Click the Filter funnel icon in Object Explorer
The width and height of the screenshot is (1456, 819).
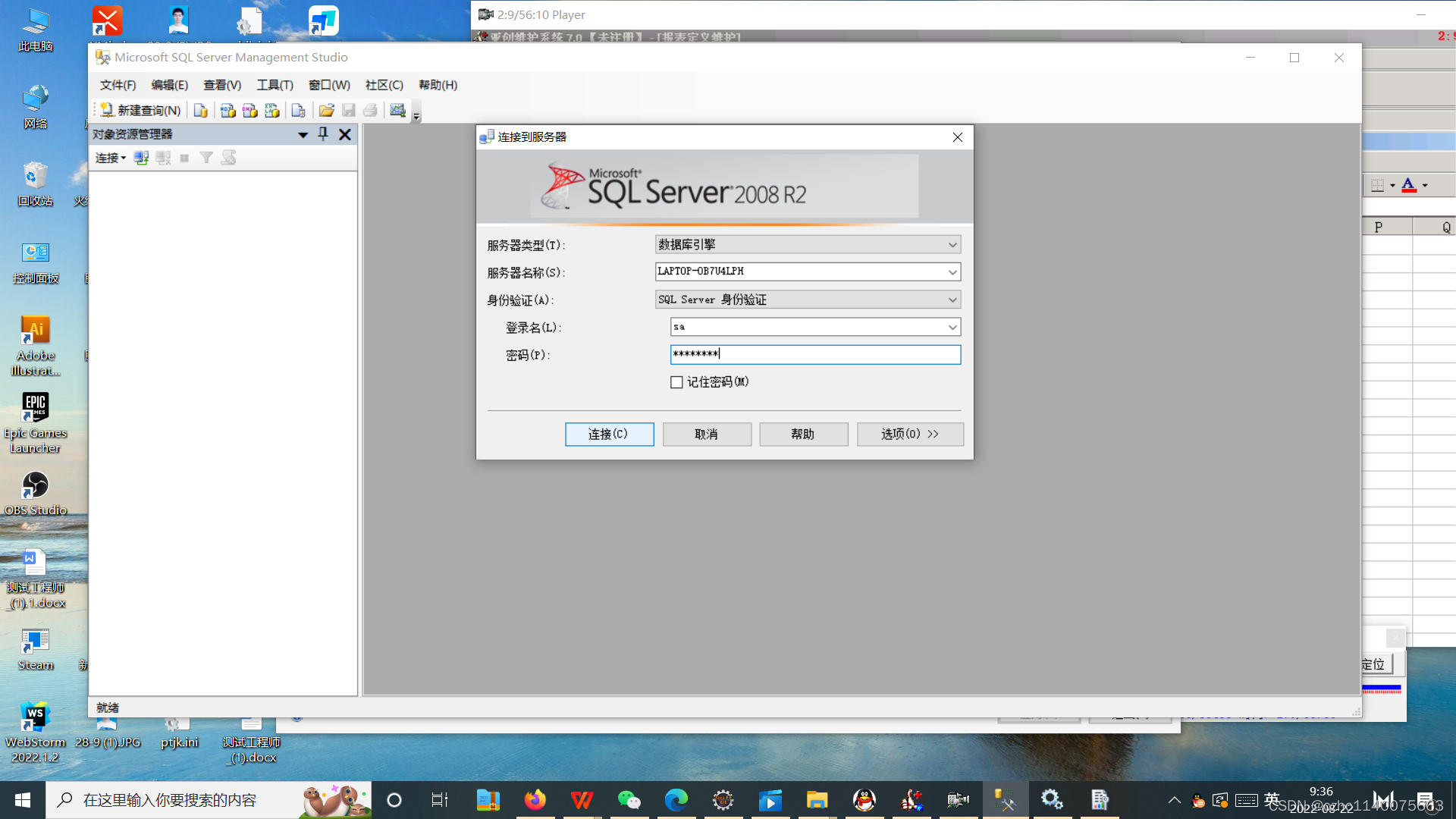pyautogui.click(x=206, y=158)
